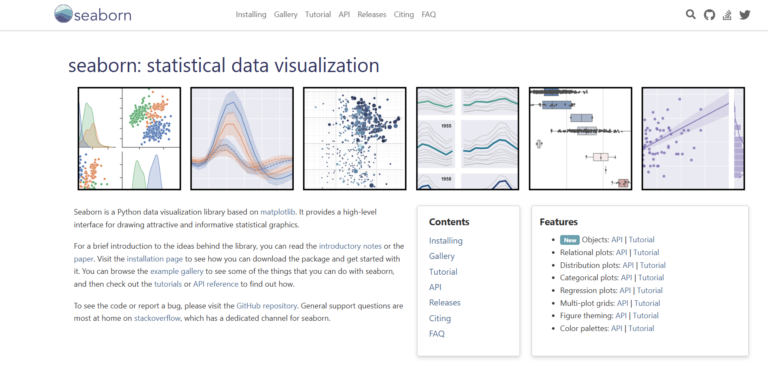768x366 pixels.
Task: Open the boxplot example thumbnail
Action: click(x=580, y=139)
